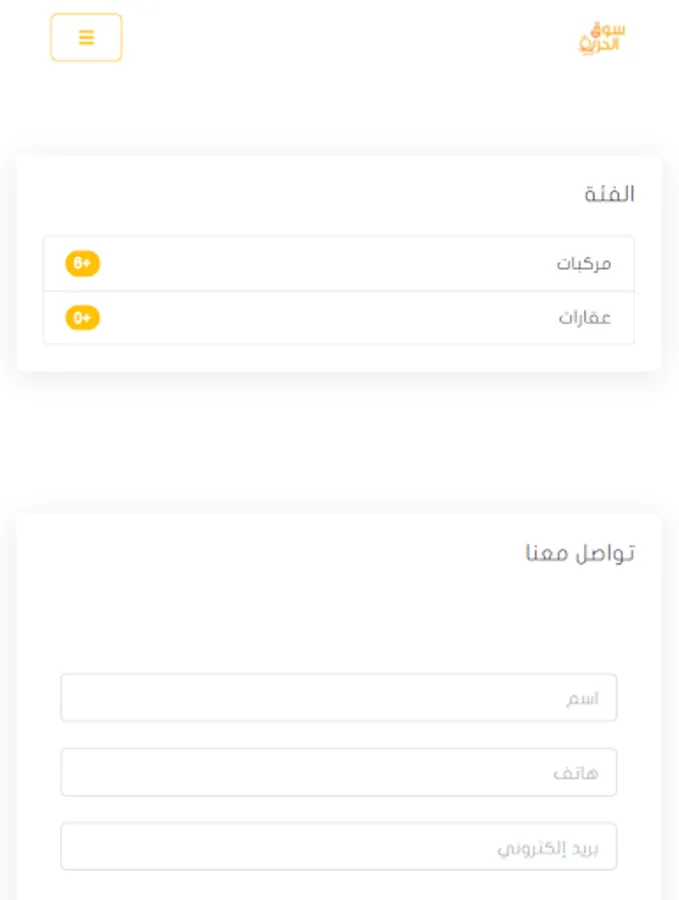Click the middle of the مركبات row

point(338,264)
